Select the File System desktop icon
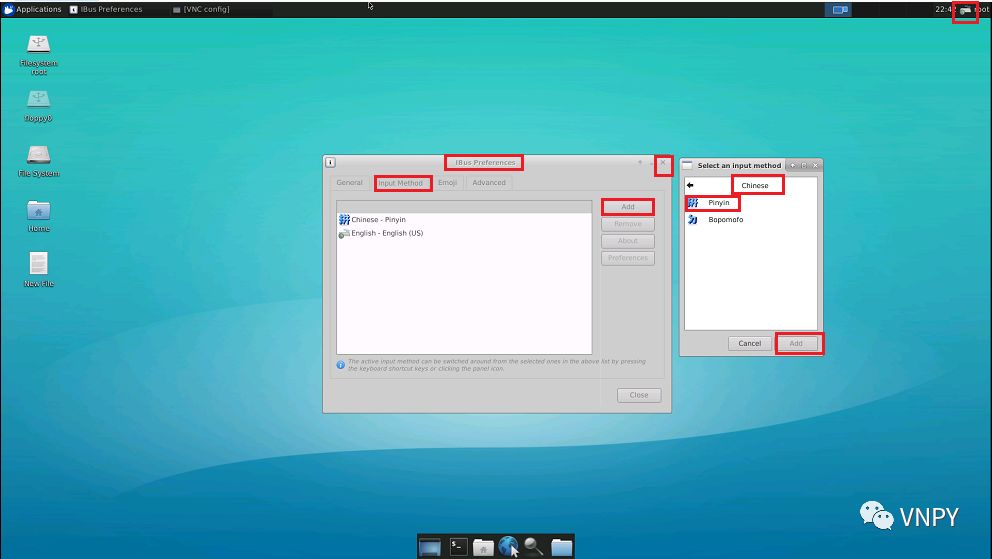This screenshot has width=992, height=559. point(39,161)
